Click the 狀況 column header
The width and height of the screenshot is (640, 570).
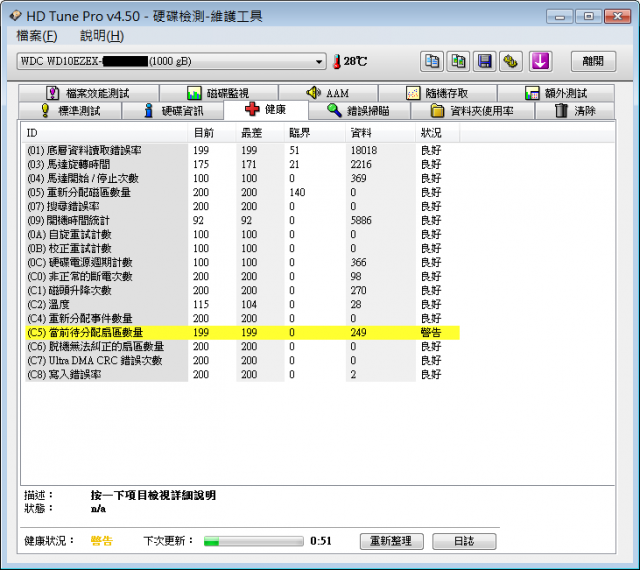pyautogui.click(x=438, y=133)
